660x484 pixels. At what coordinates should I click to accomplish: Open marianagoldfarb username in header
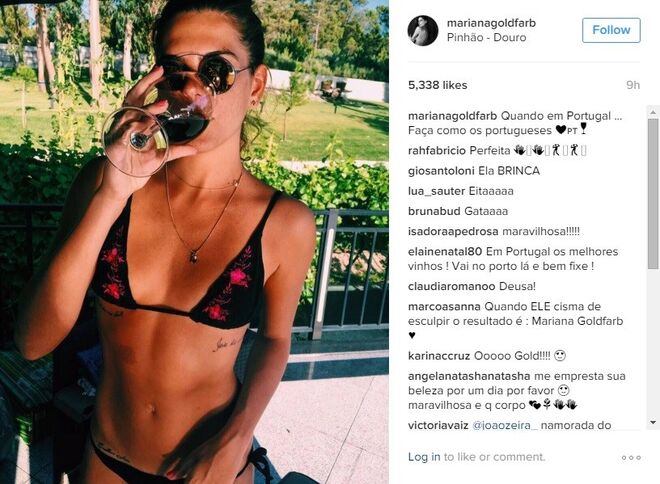(491, 23)
